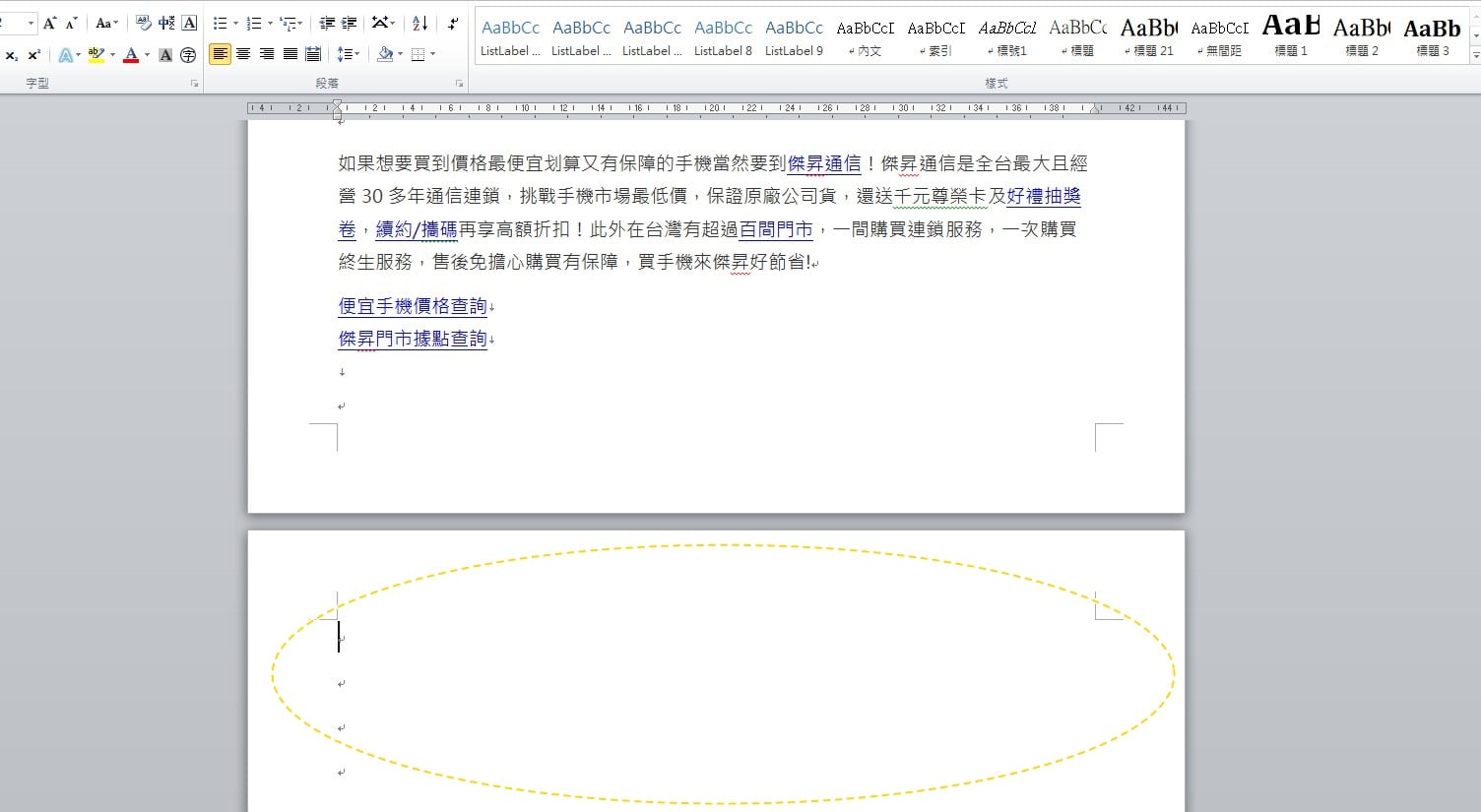Open the Change Case dropdown
Screen dimensions: 1481x812
coord(105,24)
